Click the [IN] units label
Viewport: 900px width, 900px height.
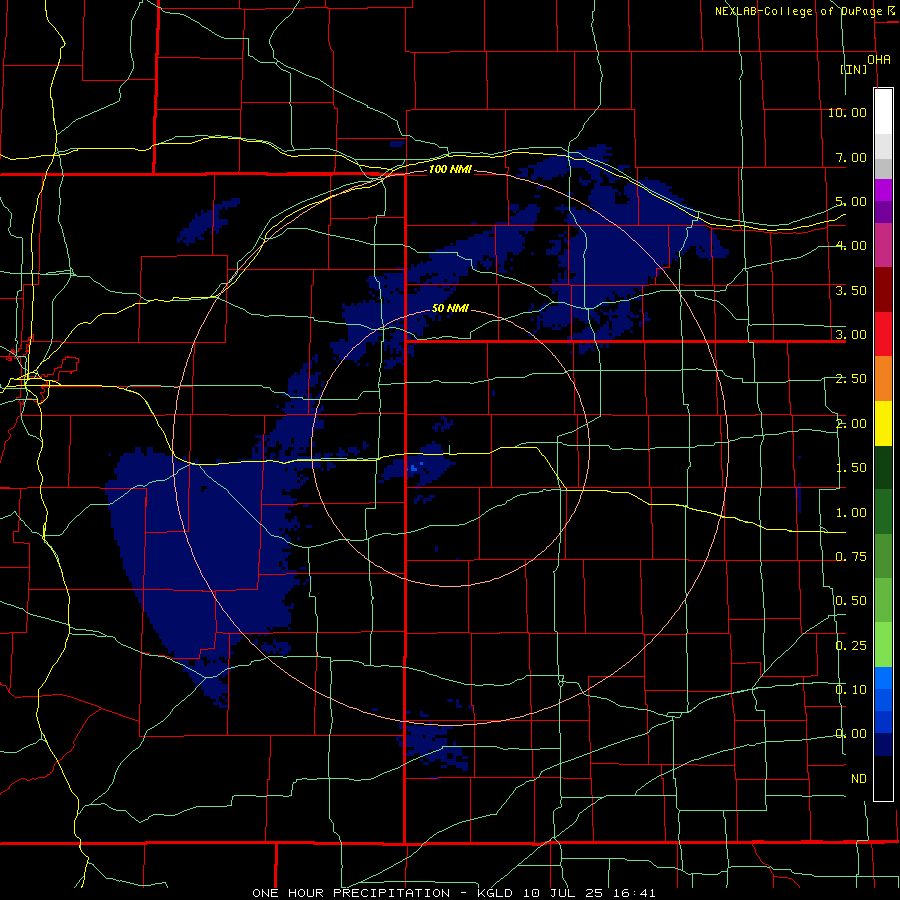(x=854, y=69)
